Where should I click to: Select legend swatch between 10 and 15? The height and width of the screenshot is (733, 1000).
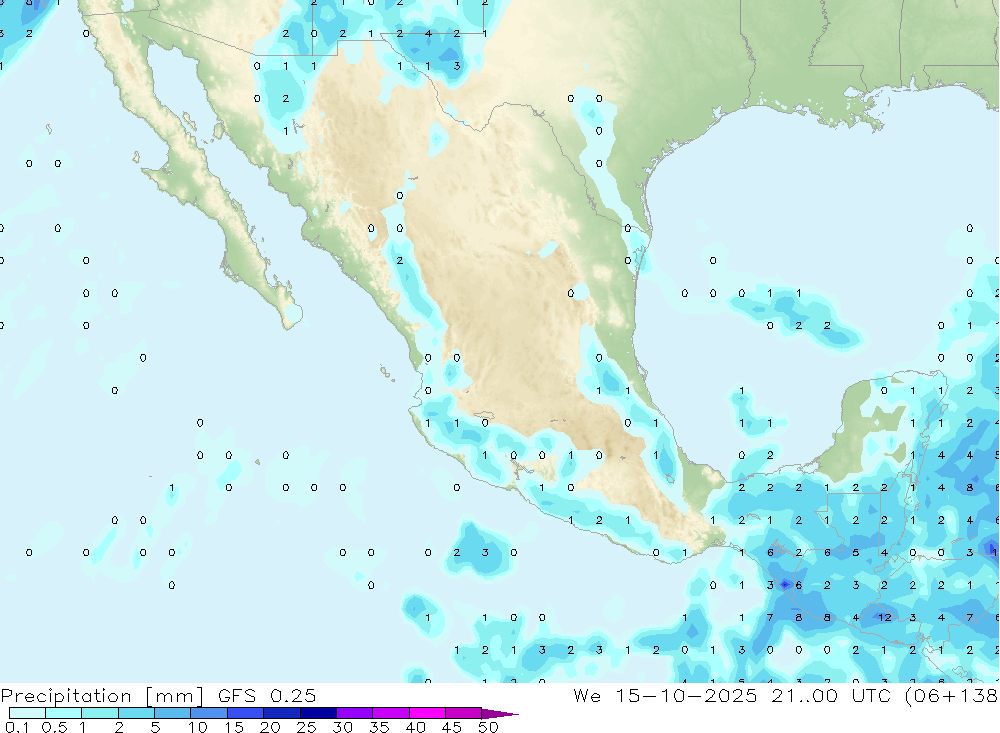coord(209,713)
